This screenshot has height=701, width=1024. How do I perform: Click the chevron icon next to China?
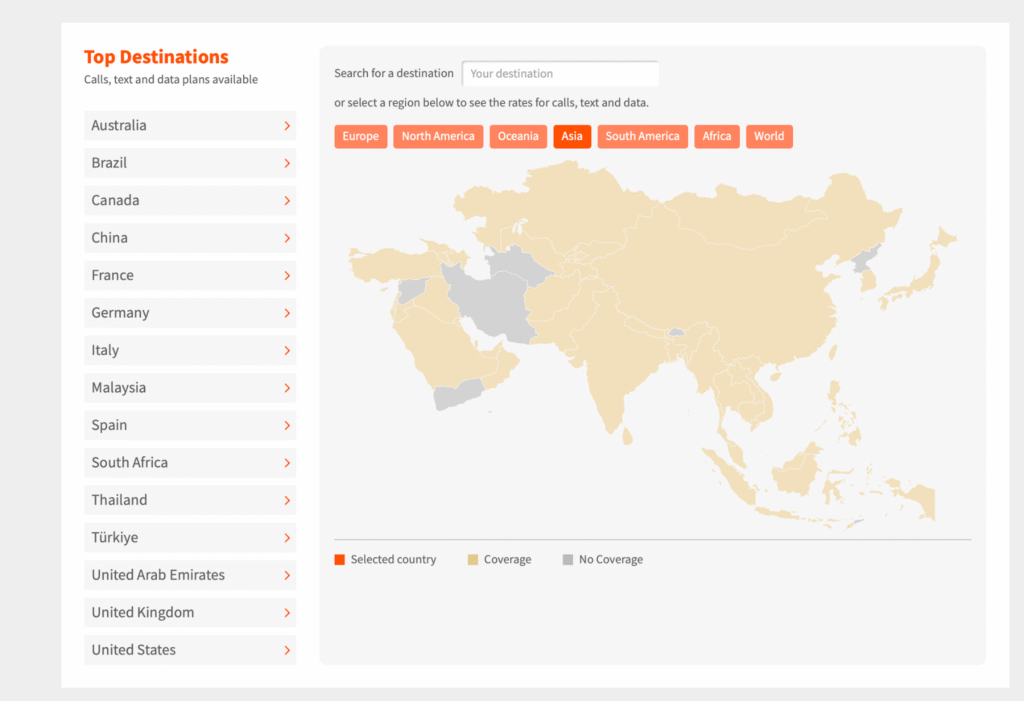(x=287, y=238)
